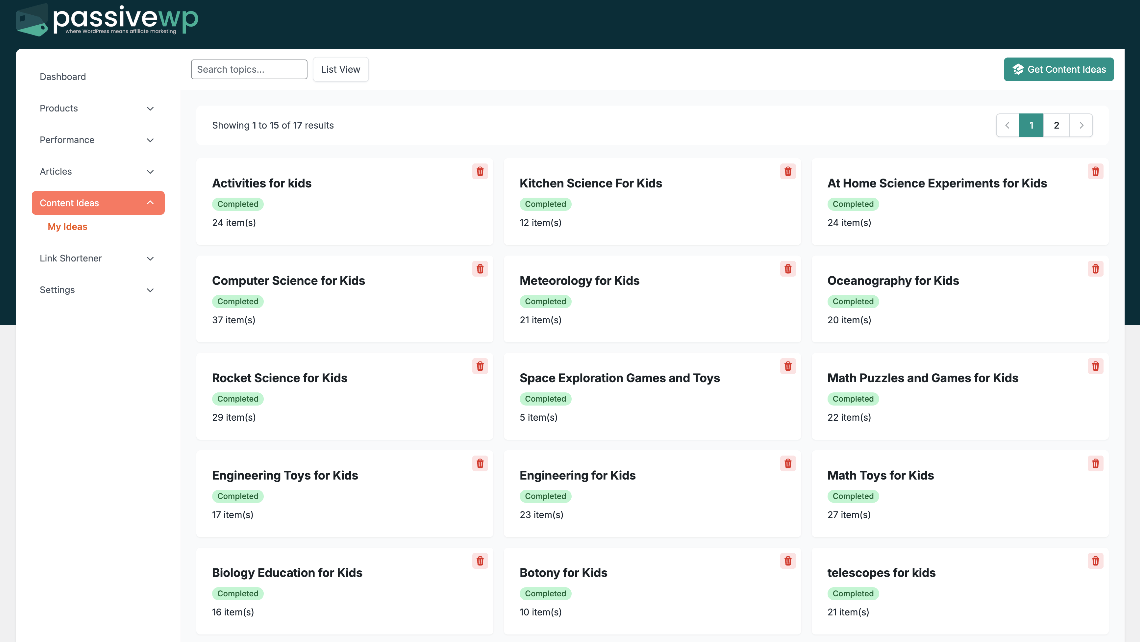The width and height of the screenshot is (1140, 642).
Task: Delete the Activities for kids idea
Action: [480, 171]
